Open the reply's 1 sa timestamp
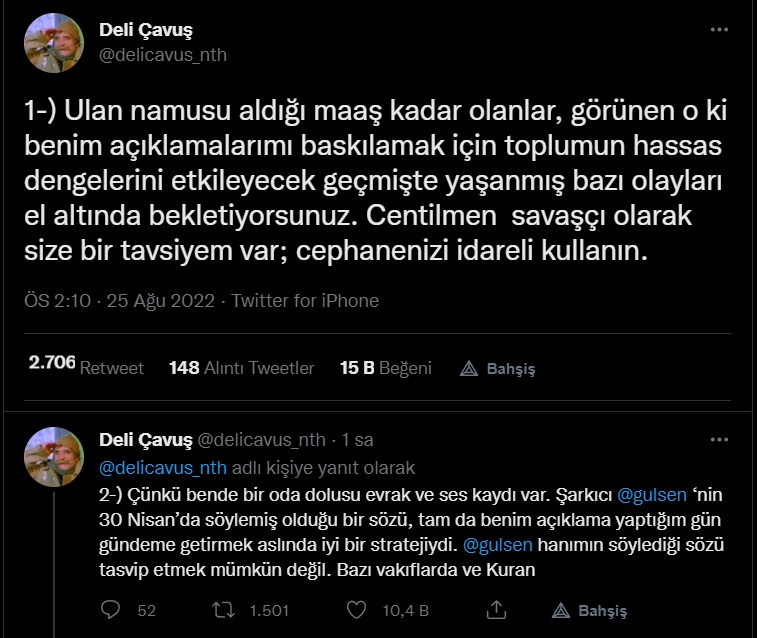This screenshot has height=638, width=757. [357, 440]
